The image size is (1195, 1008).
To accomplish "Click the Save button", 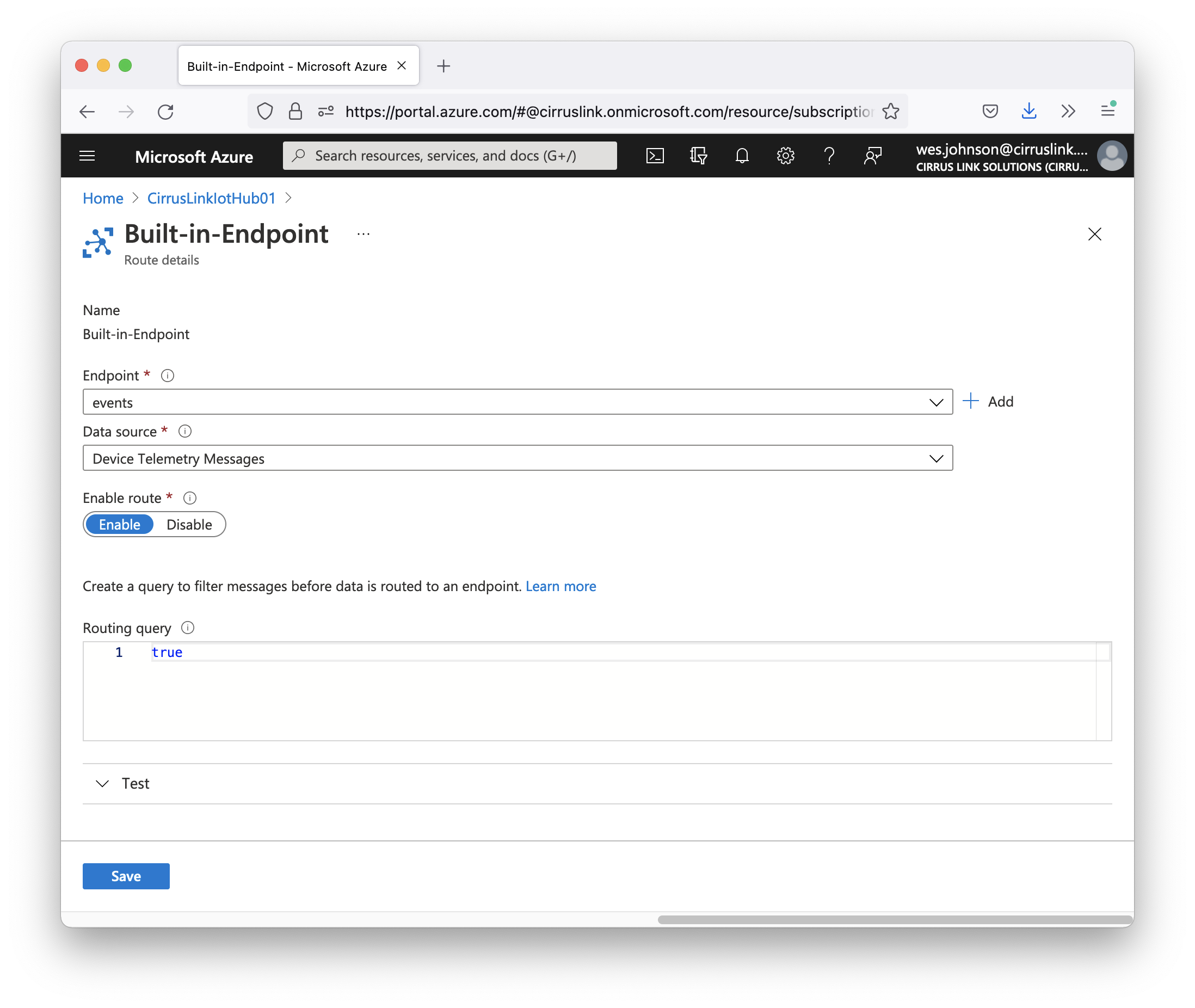I will point(126,876).
